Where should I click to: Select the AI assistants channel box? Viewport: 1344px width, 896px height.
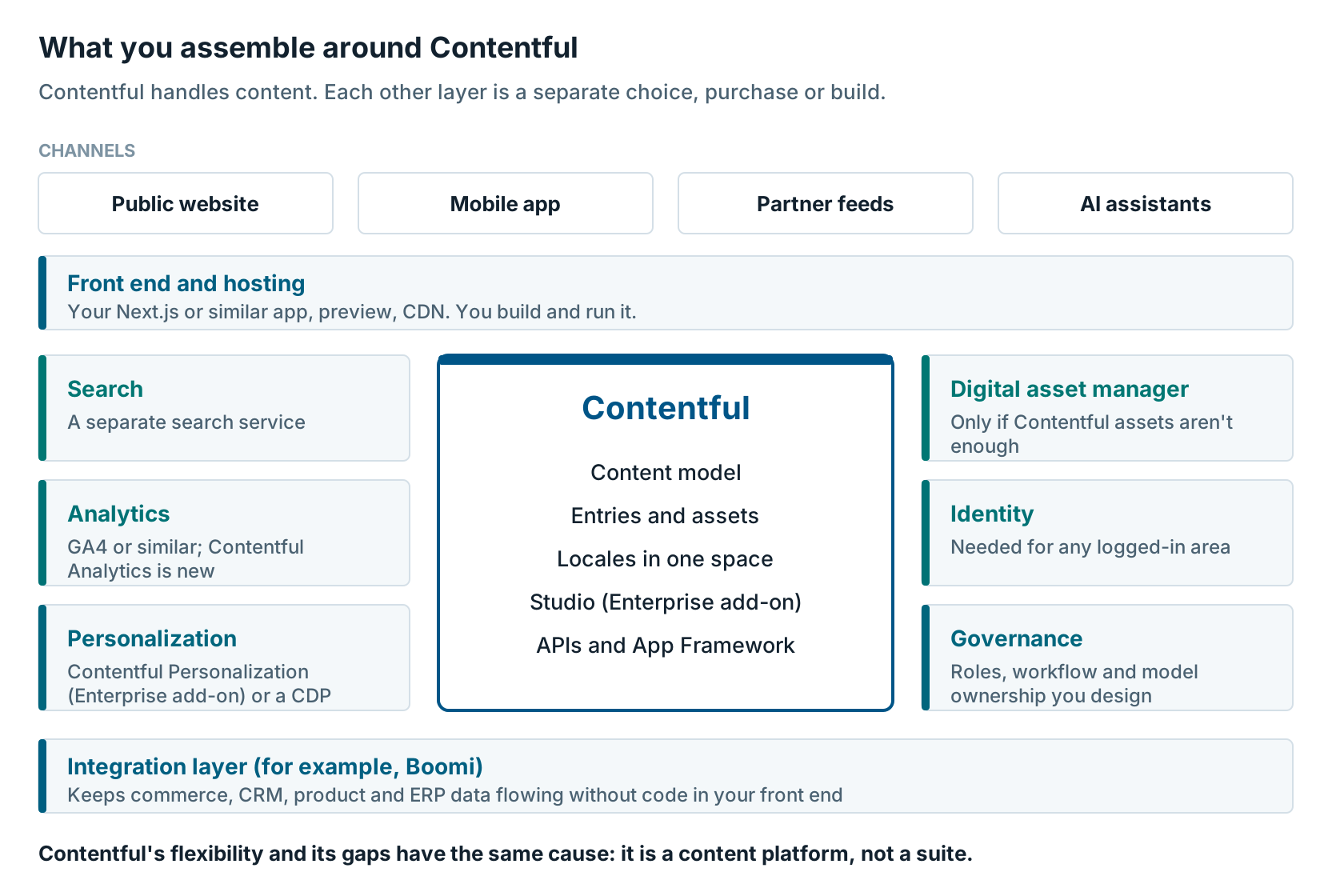tap(1146, 203)
